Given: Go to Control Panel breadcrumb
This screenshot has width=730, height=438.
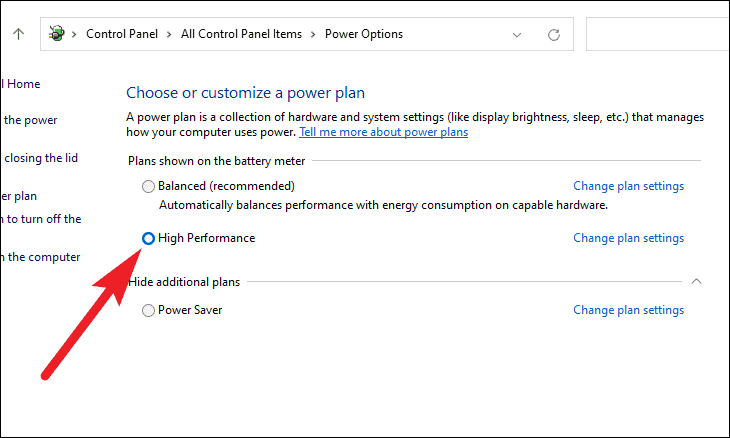Looking at the screenshot, I should (122, 34).
